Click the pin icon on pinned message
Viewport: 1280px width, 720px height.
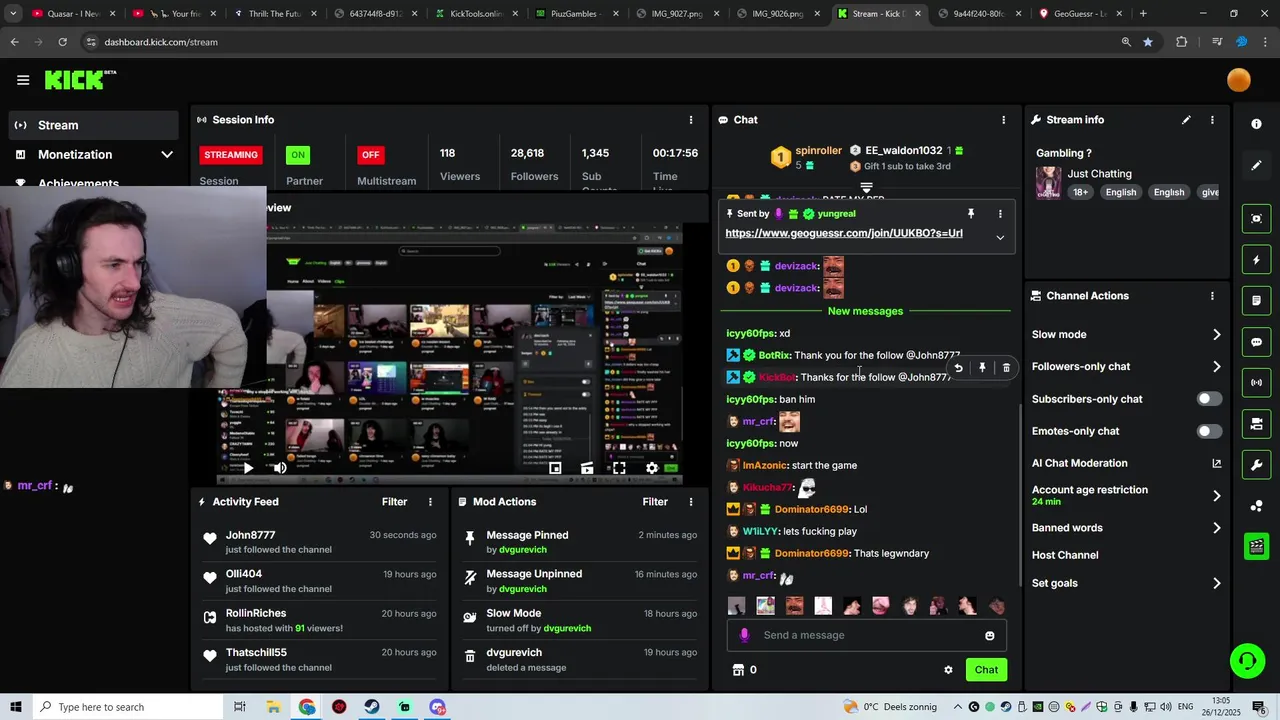point(970,214)
